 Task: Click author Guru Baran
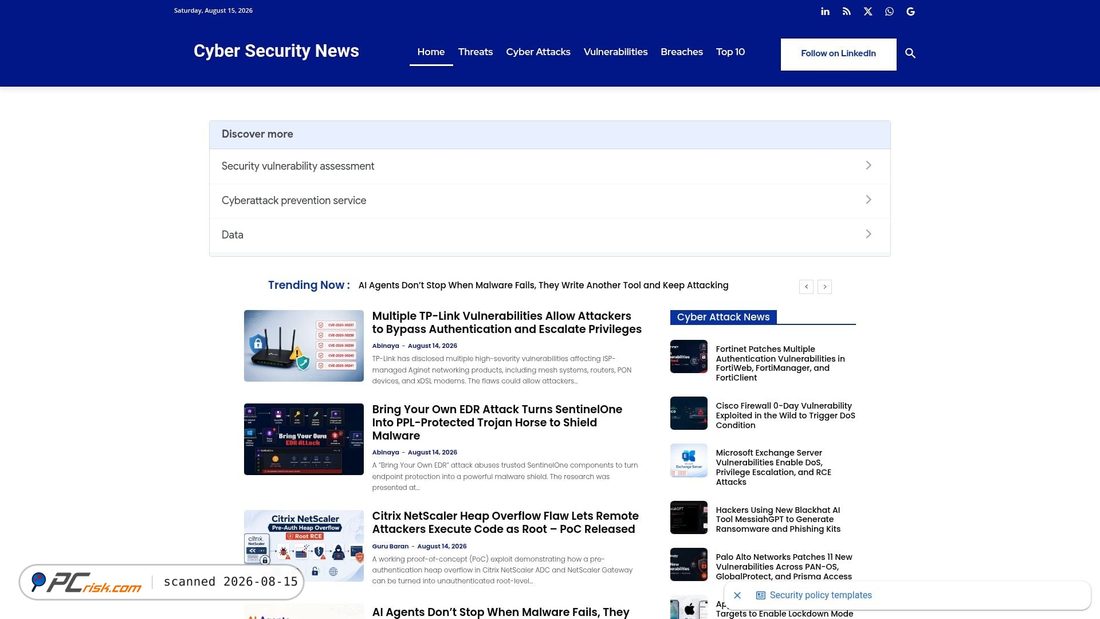click(x=390, y=547)
